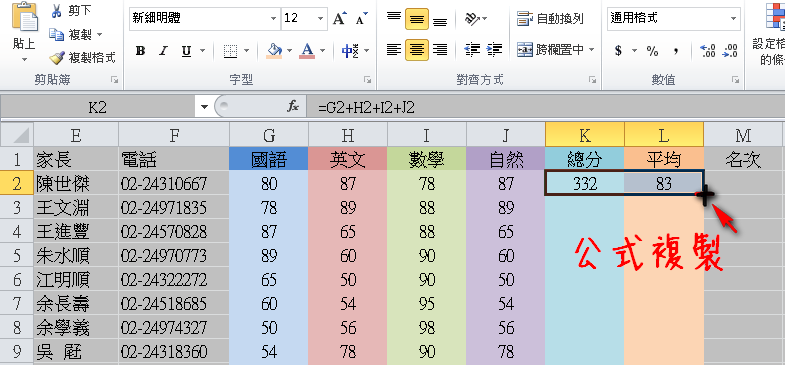Select row 5 header
The image size is (785, 365).
(17, 256)
